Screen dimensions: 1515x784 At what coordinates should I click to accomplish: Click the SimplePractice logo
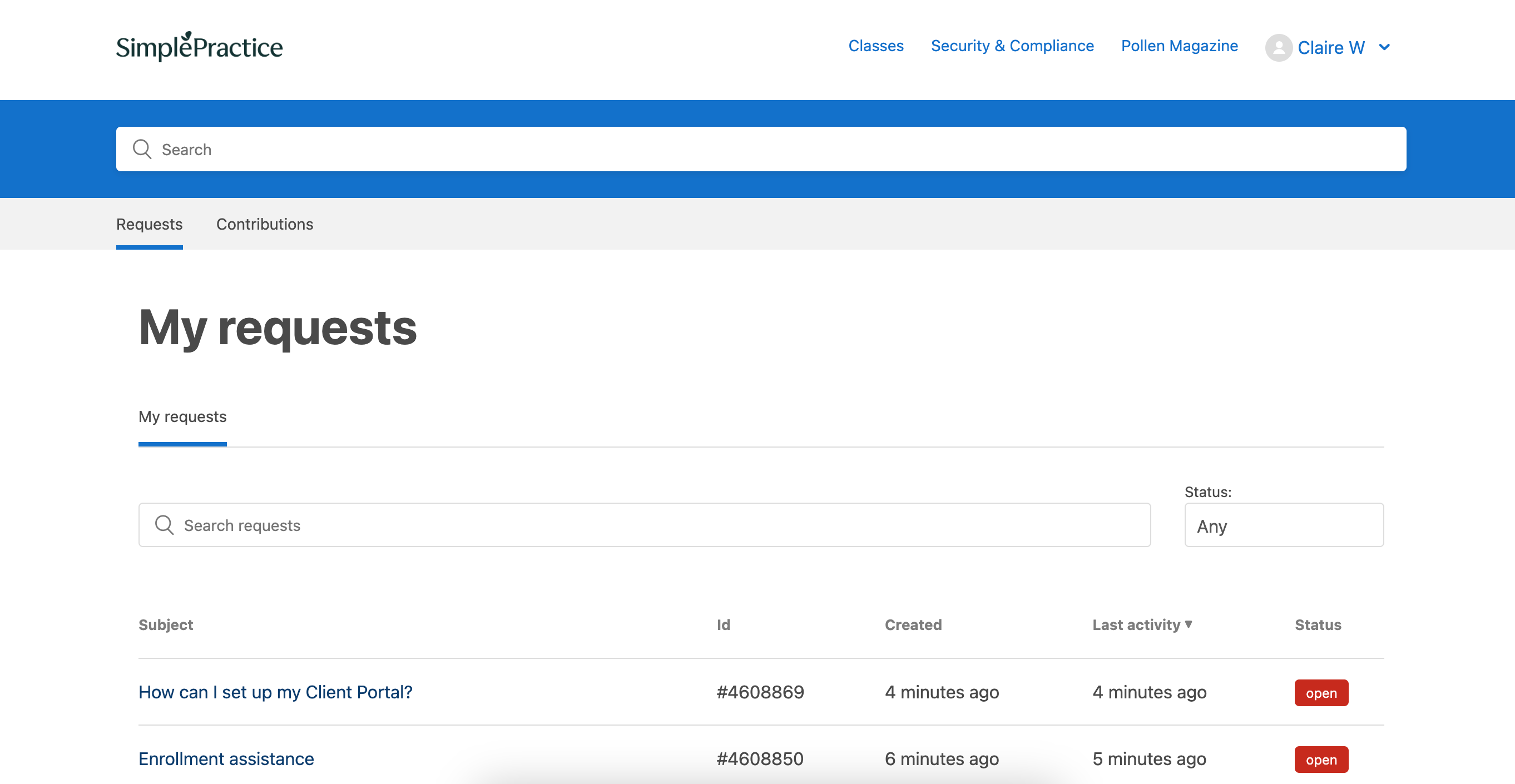[x=199, y=47]
